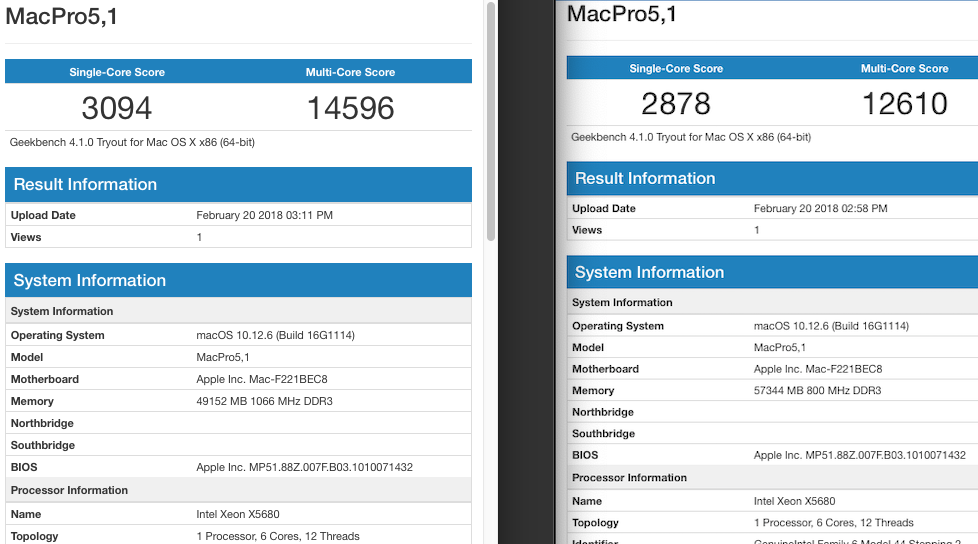Image resolution: width=978 pixels, height=544 pixels.
Task: Click Geekbench 4.1.0 Tryout caption in left window
Action: (132, 142)
